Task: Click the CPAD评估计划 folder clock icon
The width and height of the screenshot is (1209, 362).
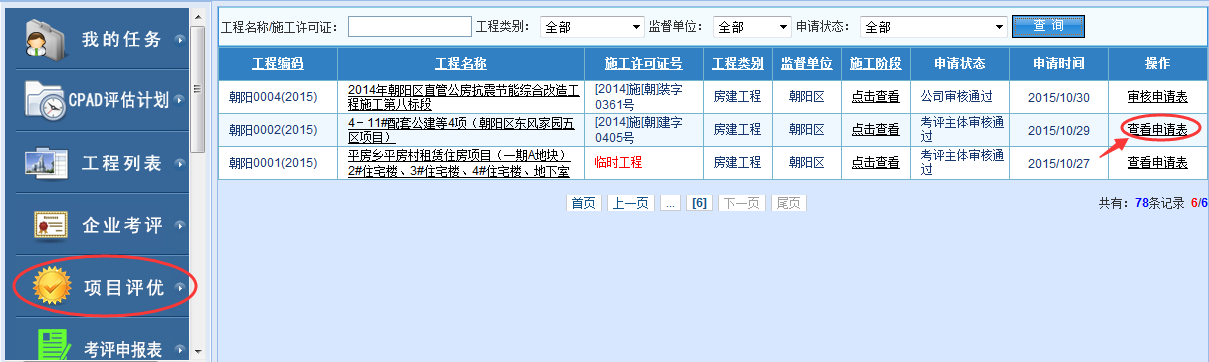Action: click(45, 100)
